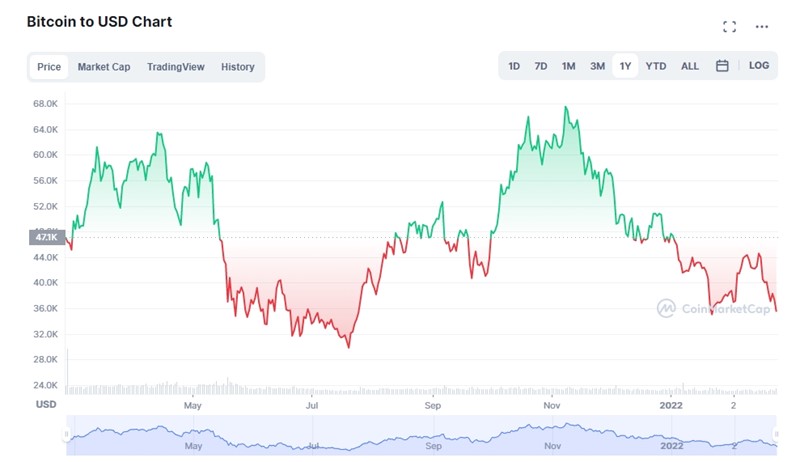Click the 47.1K price marker label
The height and width of the screenshot is (462, 800).
click(47, 237)
